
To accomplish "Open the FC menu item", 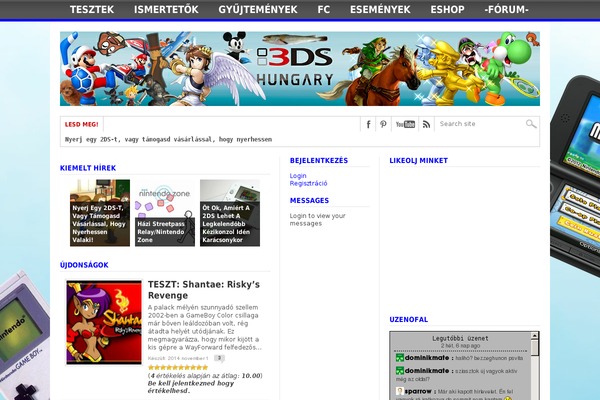I will click(324, 10).
